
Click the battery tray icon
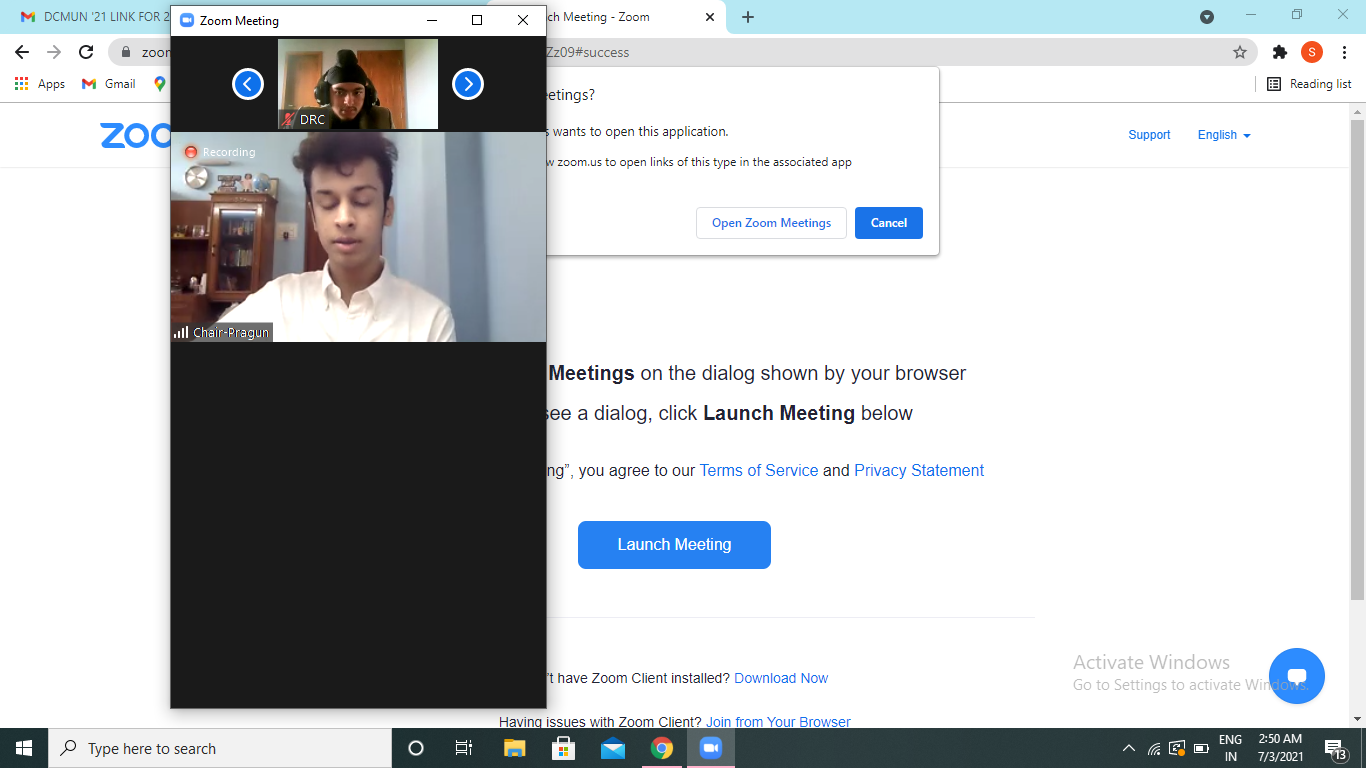pos(1201,748)
